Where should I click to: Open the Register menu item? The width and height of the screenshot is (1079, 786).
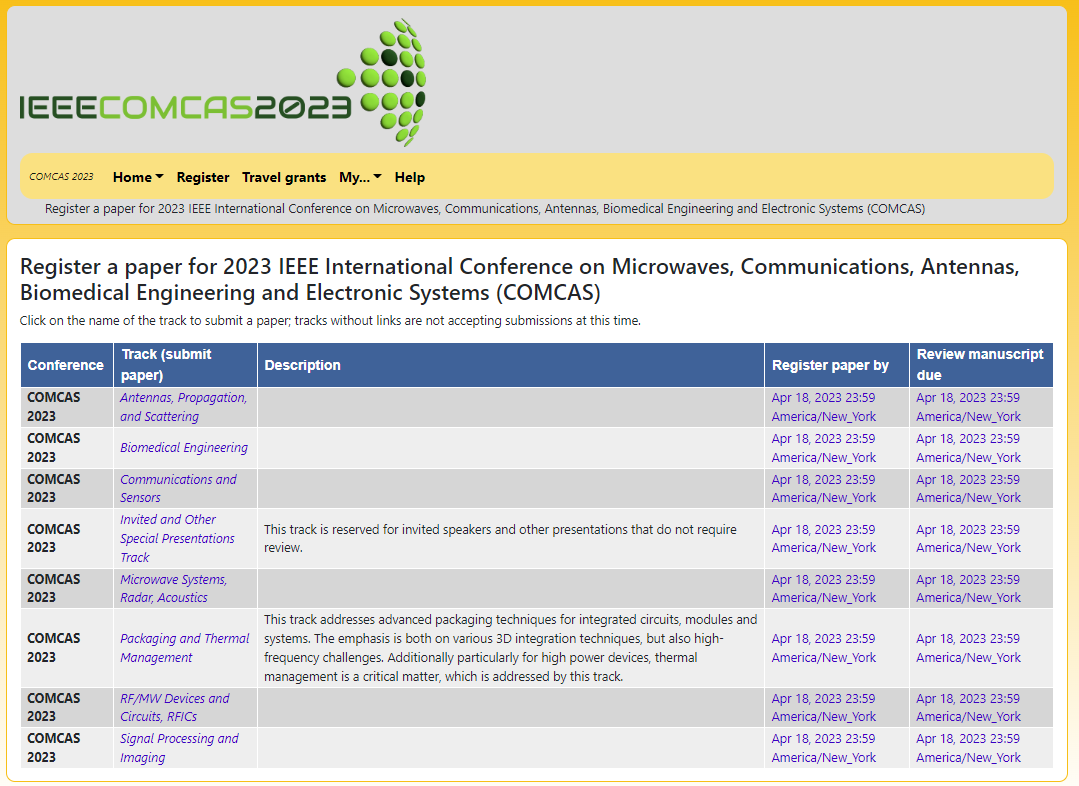pyautogui.click(x=203, y=178)
